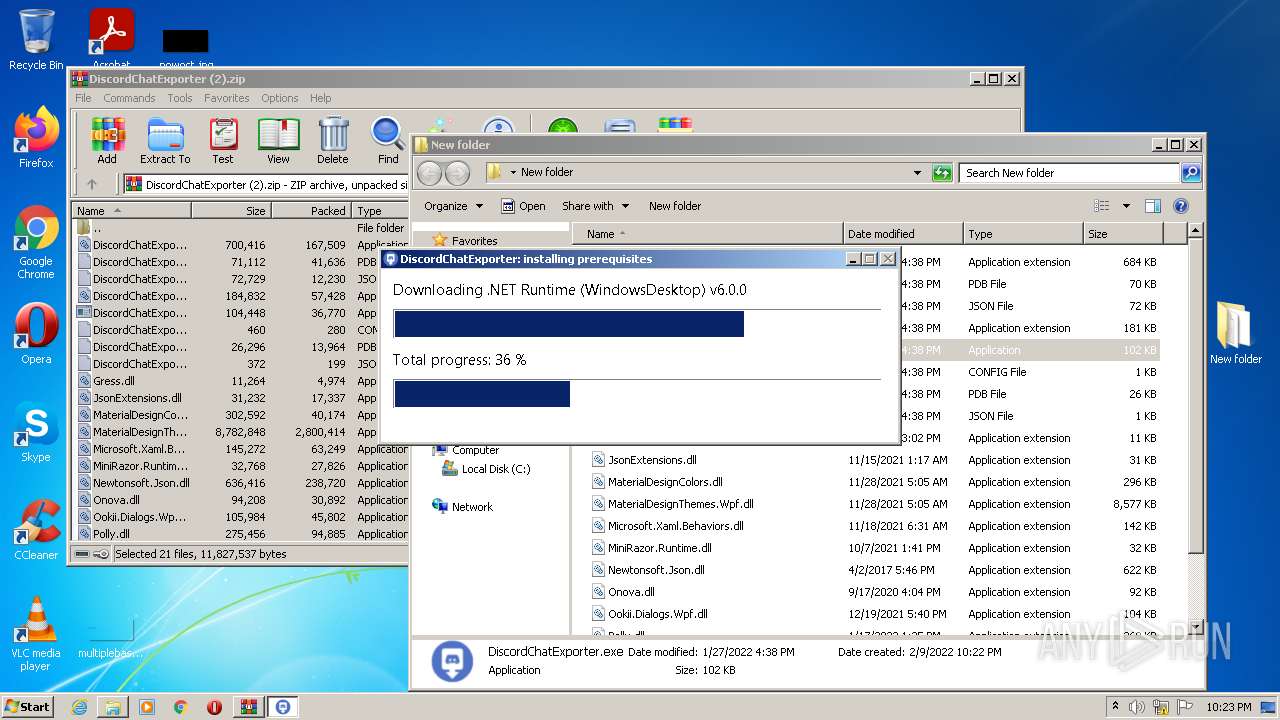Click the DiscordChatExporter taskbar button
1280x720 pixels.
(x=283, y=707)
